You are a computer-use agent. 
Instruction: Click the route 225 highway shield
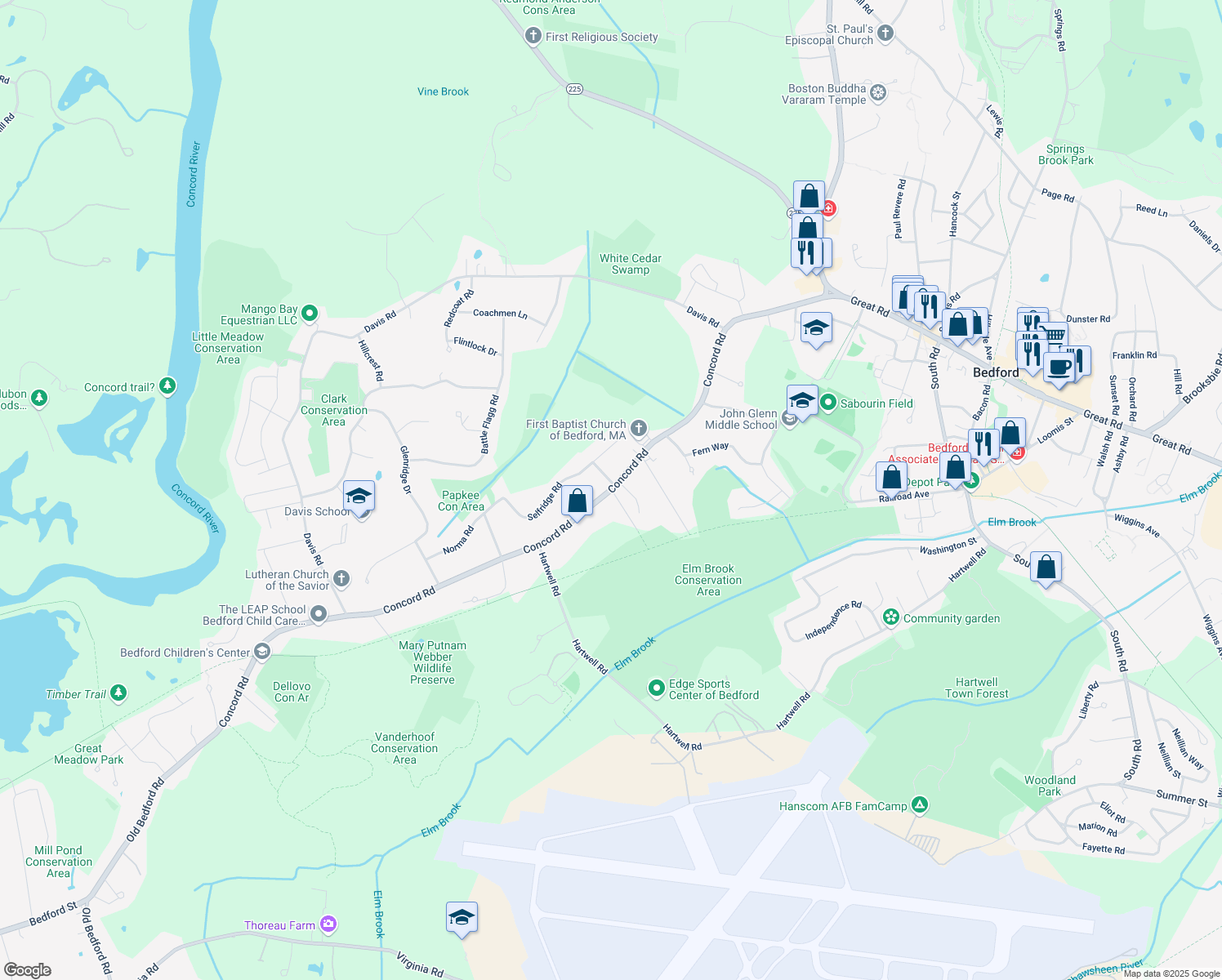[x=574, y=89]
